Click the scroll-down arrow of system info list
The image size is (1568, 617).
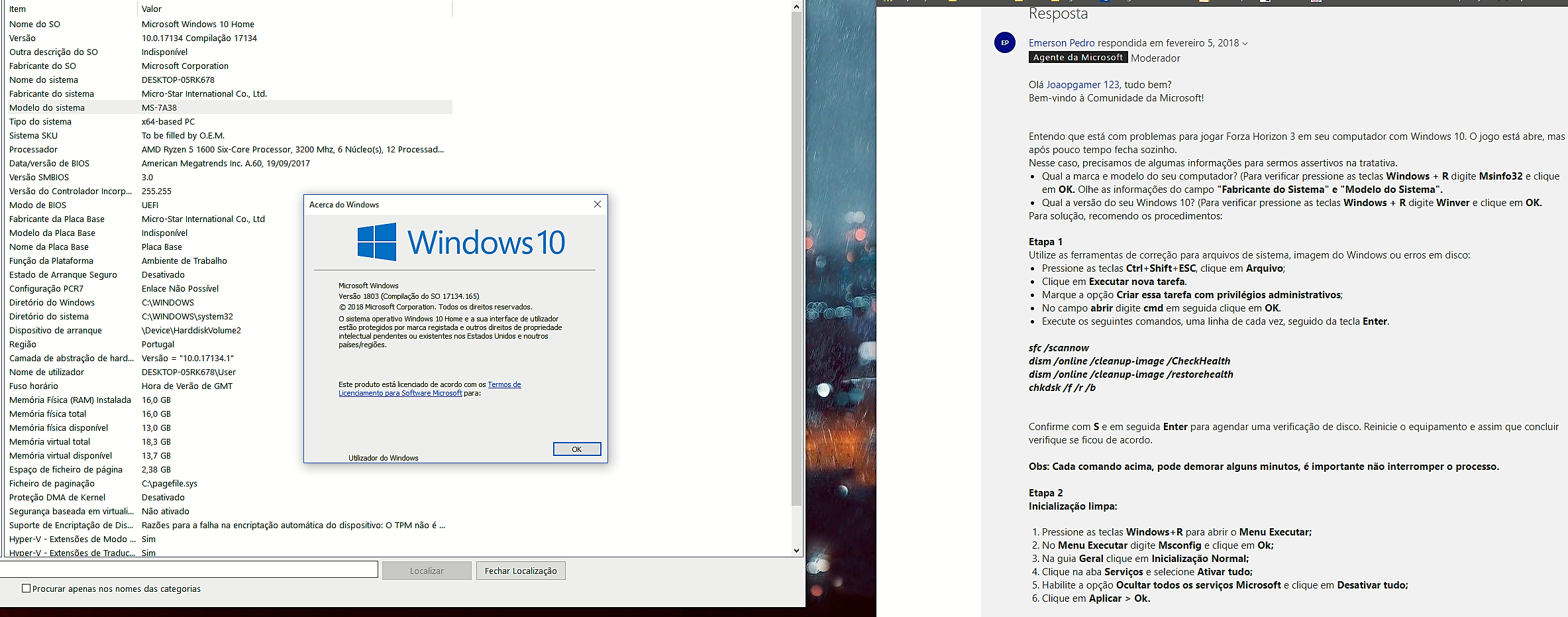pos(797,551)
